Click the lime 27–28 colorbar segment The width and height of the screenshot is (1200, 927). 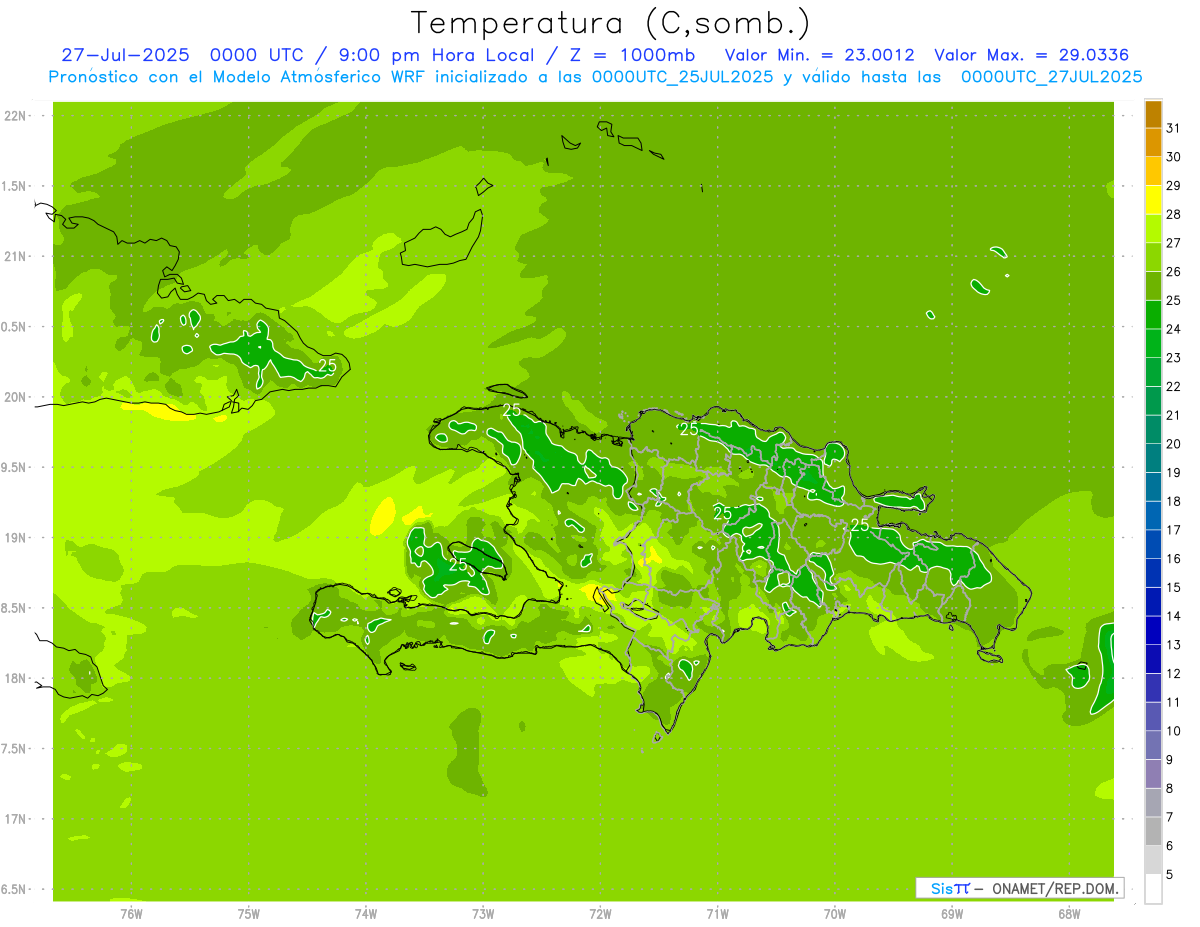[x=1153, y=229]
